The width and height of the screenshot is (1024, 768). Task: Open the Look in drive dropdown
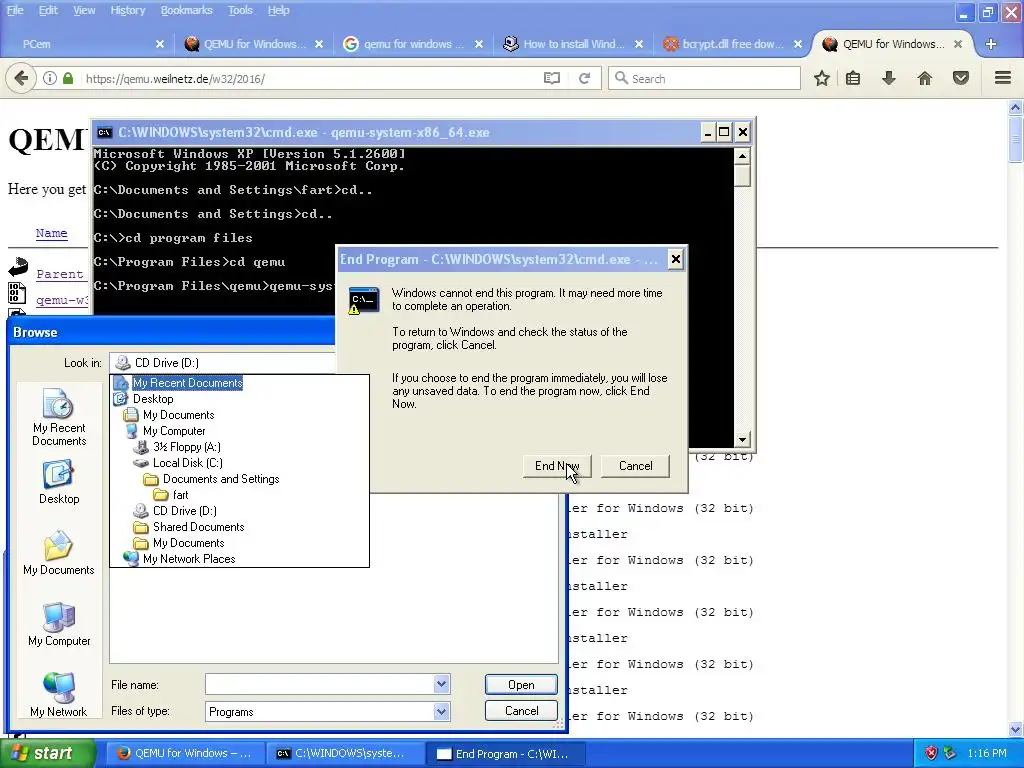coord(222,362)
